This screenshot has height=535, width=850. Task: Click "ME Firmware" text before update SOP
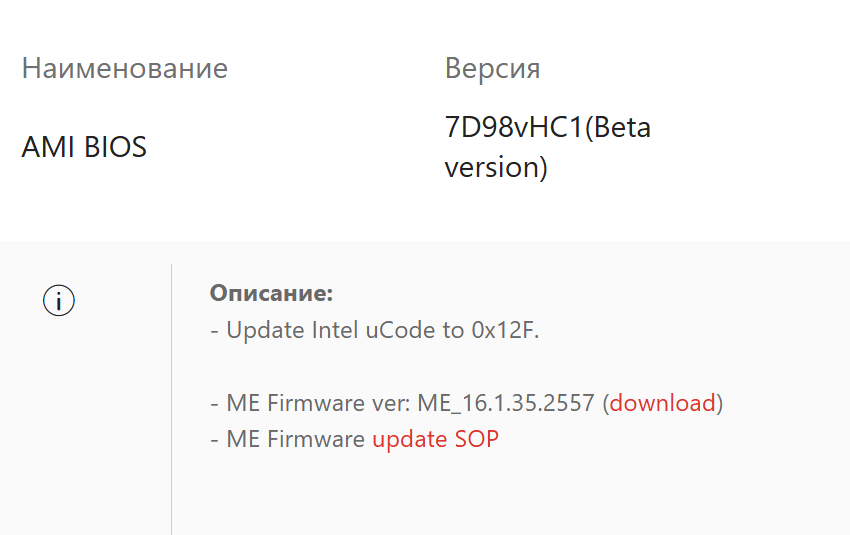[296, 438]
